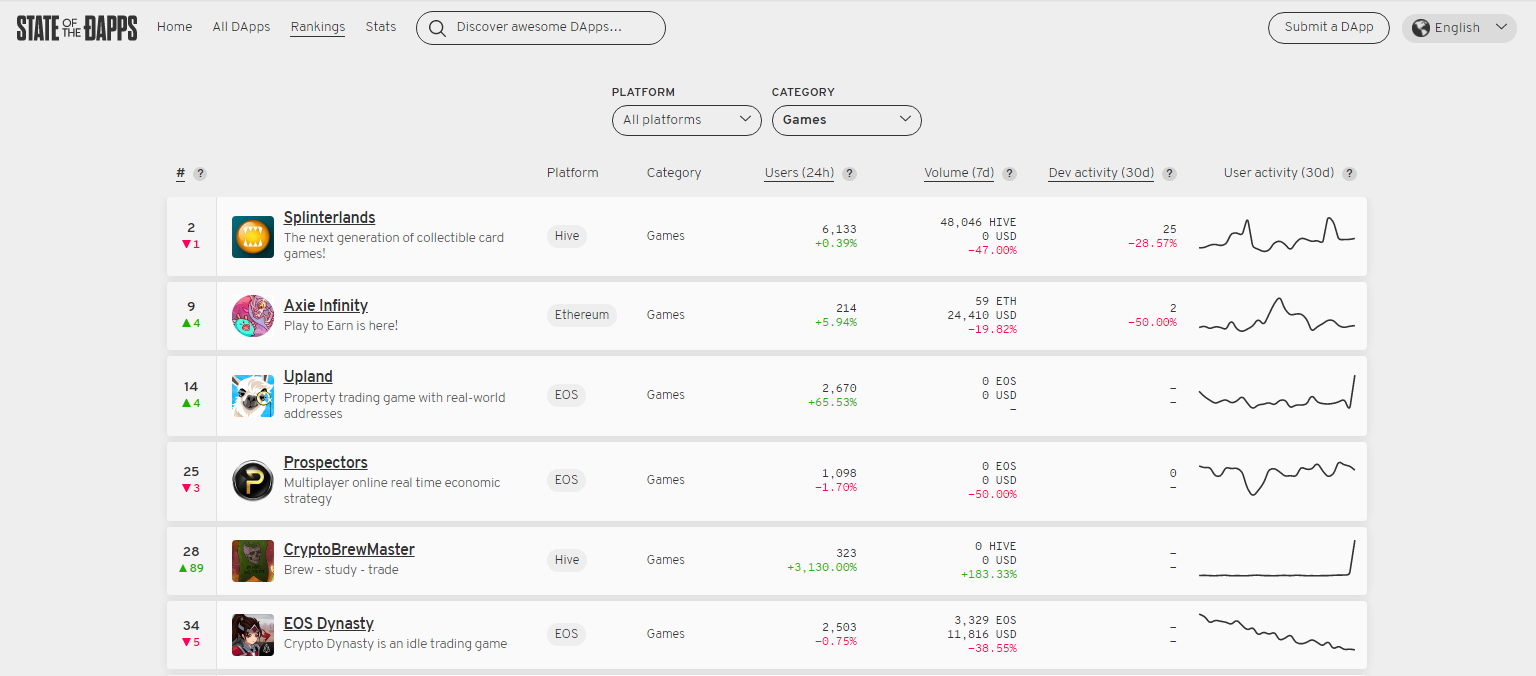Click the EOS platform tag for EOS Dynasty
Image resolution: width=1536 pixels, height=676 pixels.
(567, 634)
